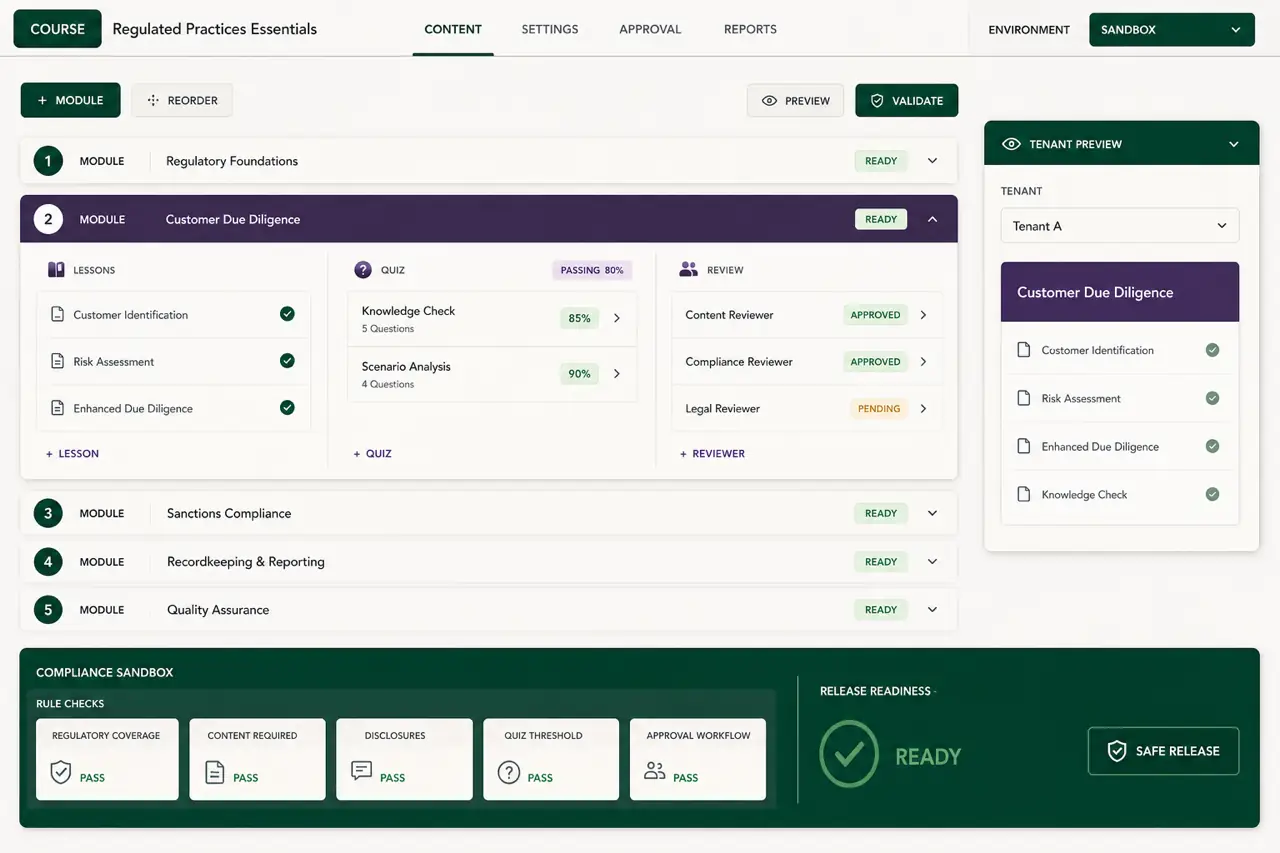The image size is (1280, 853).
Task: Switch to the Settings tab
Action: (550, 29)
